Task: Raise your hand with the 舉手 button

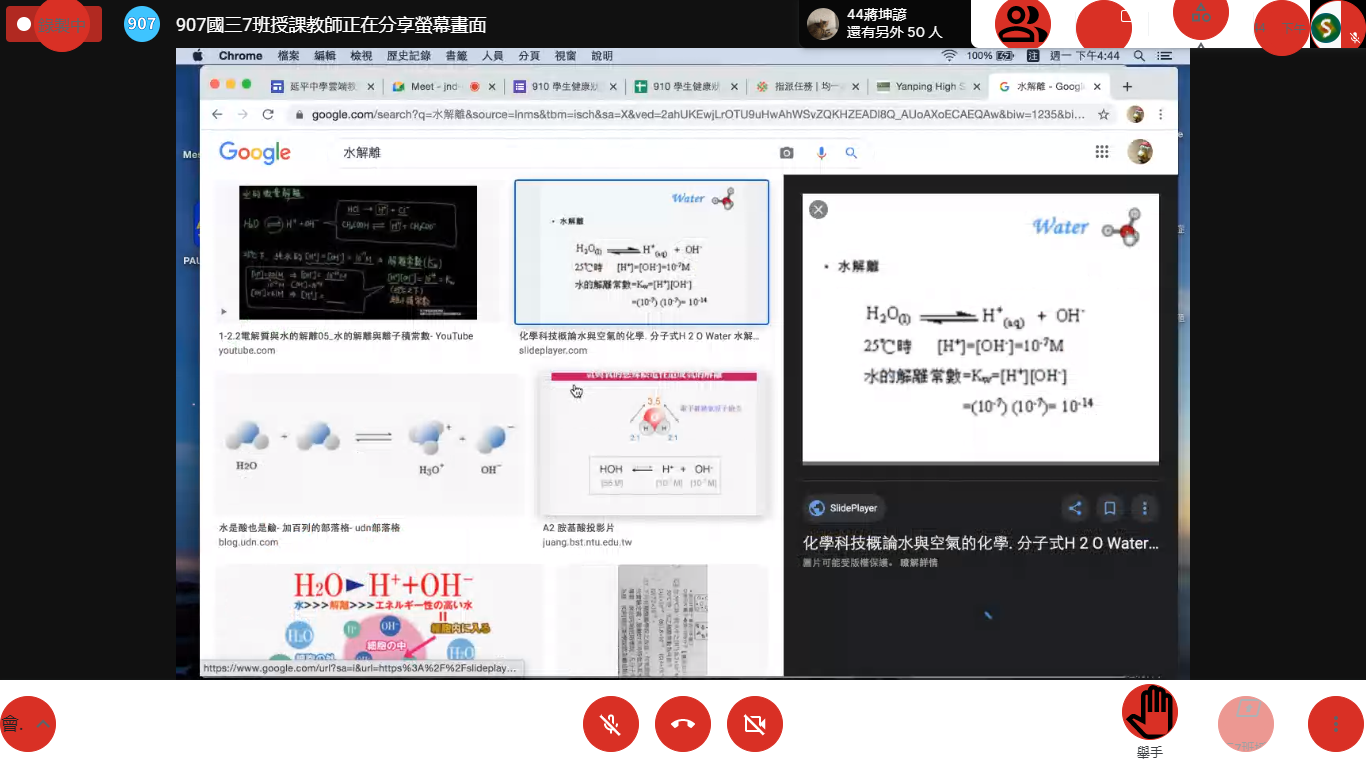Action: point(1150,712)
